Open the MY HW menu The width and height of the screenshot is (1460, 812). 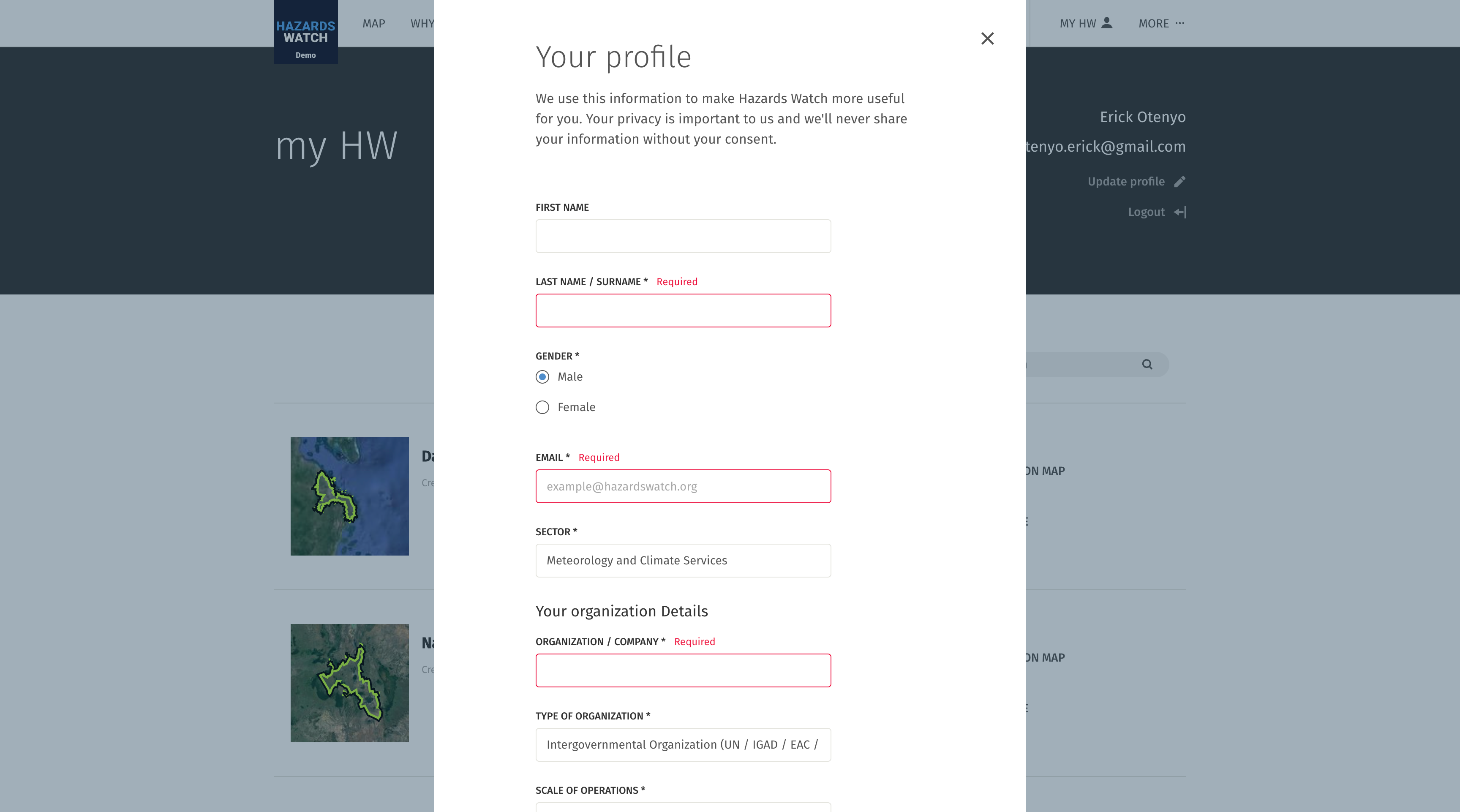click(x=1086, y=23)
